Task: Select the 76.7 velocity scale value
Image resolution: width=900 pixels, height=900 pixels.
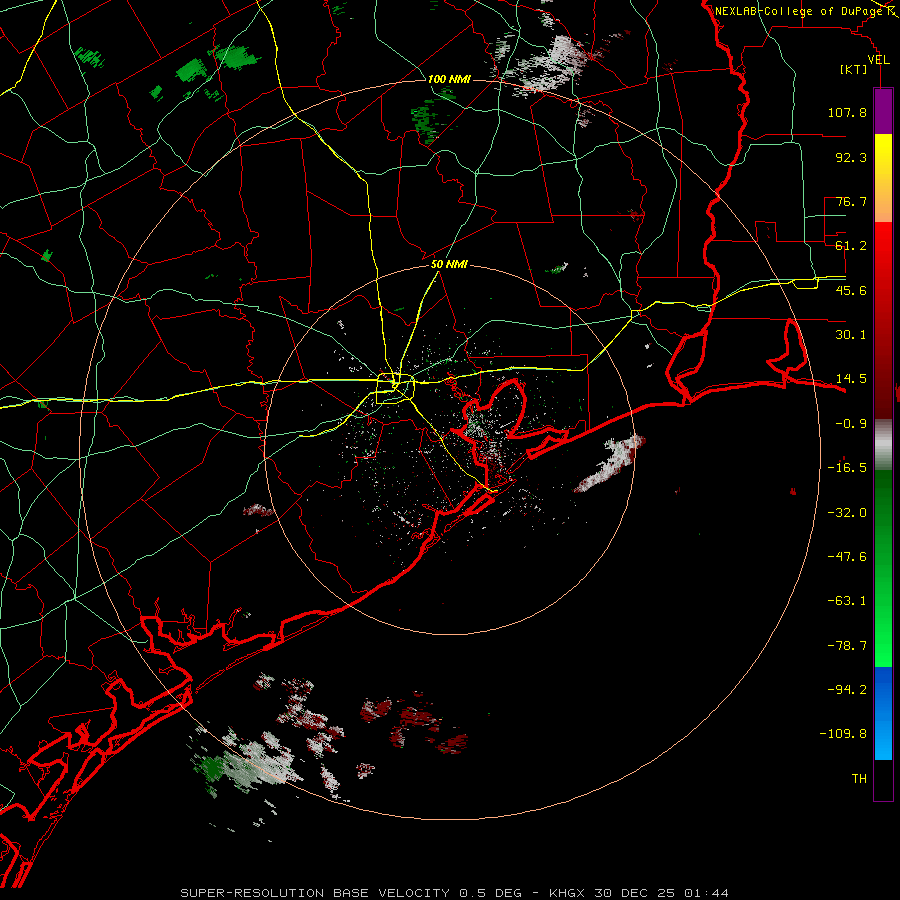Action: click(851, 201)
